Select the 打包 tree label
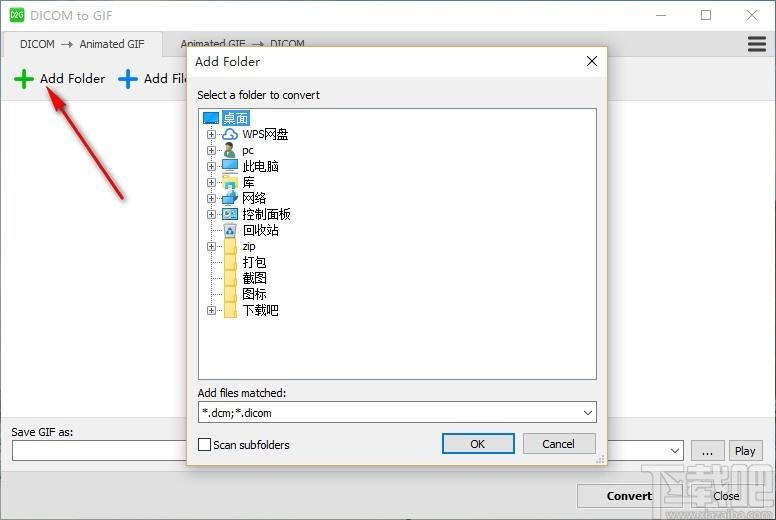This screenshot has width=776, height=520. [x=254, y=262]
